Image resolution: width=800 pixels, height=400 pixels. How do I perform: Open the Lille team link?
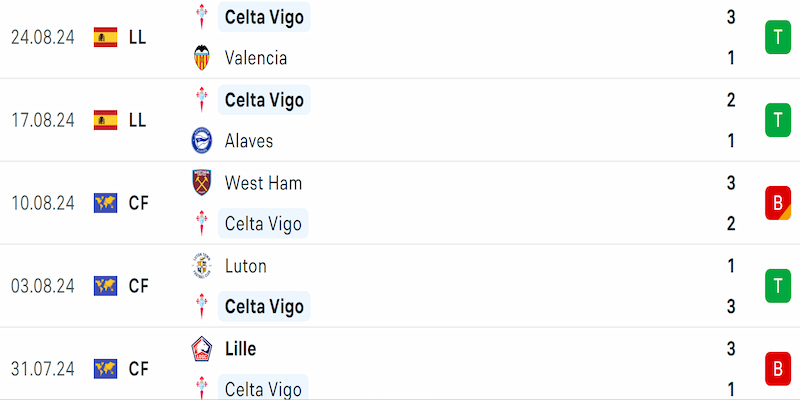tap(240, 349)
